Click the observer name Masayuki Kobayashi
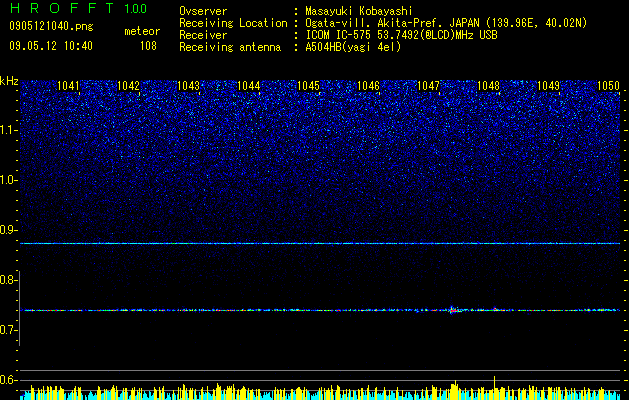629x400 pixels. [359, 12]
